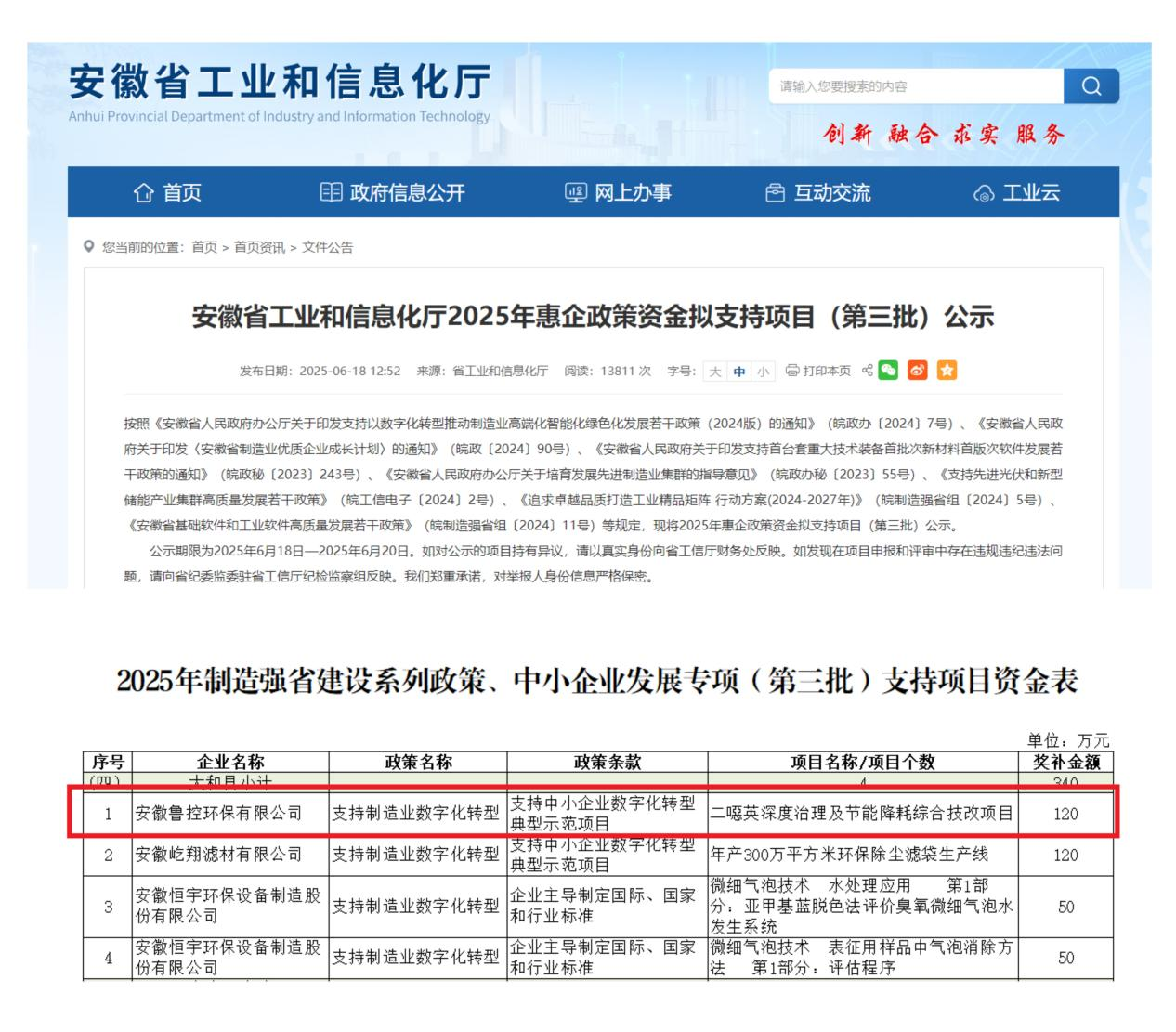The image size is (1176, 1032).
Task: Click the home icon before 首页 in navbar
Action: tap(143, 193)
